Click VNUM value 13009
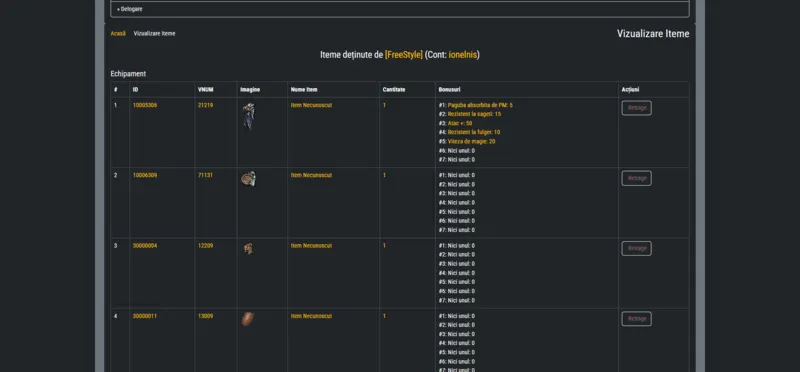This screenshot has height=372, width=800. (206, 316)
